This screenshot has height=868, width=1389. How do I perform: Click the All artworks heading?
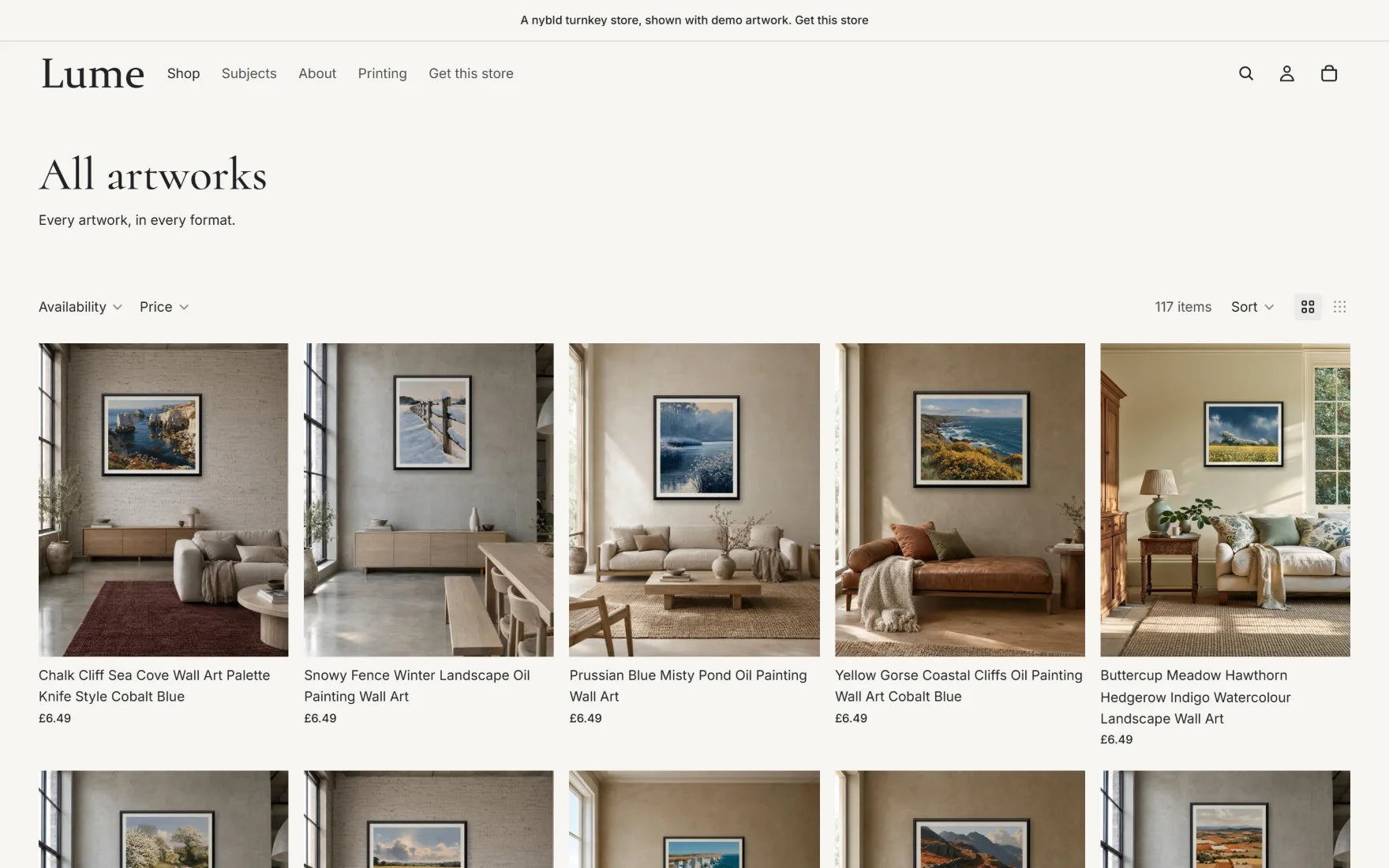pyautogui.click(x=153, y=174)
